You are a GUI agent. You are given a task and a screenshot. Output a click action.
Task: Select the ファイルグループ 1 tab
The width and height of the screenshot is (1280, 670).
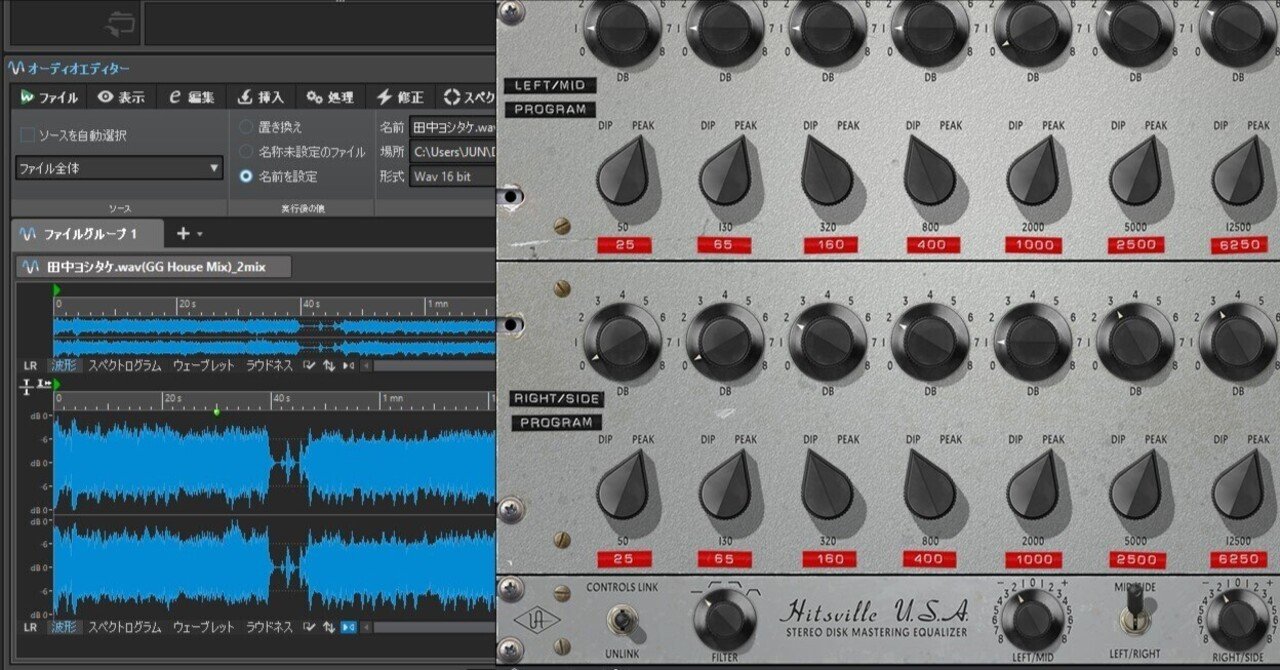pyautogui.click(x=88, y=234)
